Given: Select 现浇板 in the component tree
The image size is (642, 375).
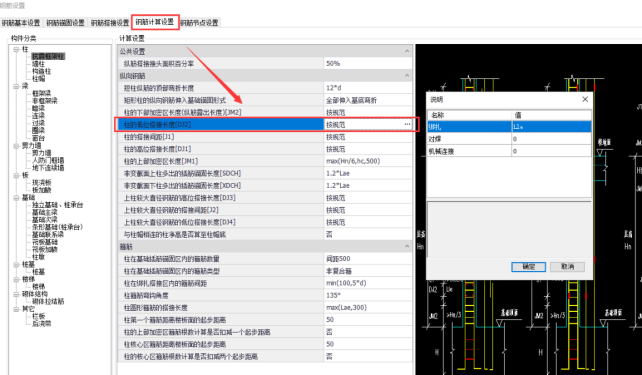Looking at the screenshot, I should (41, 183).
